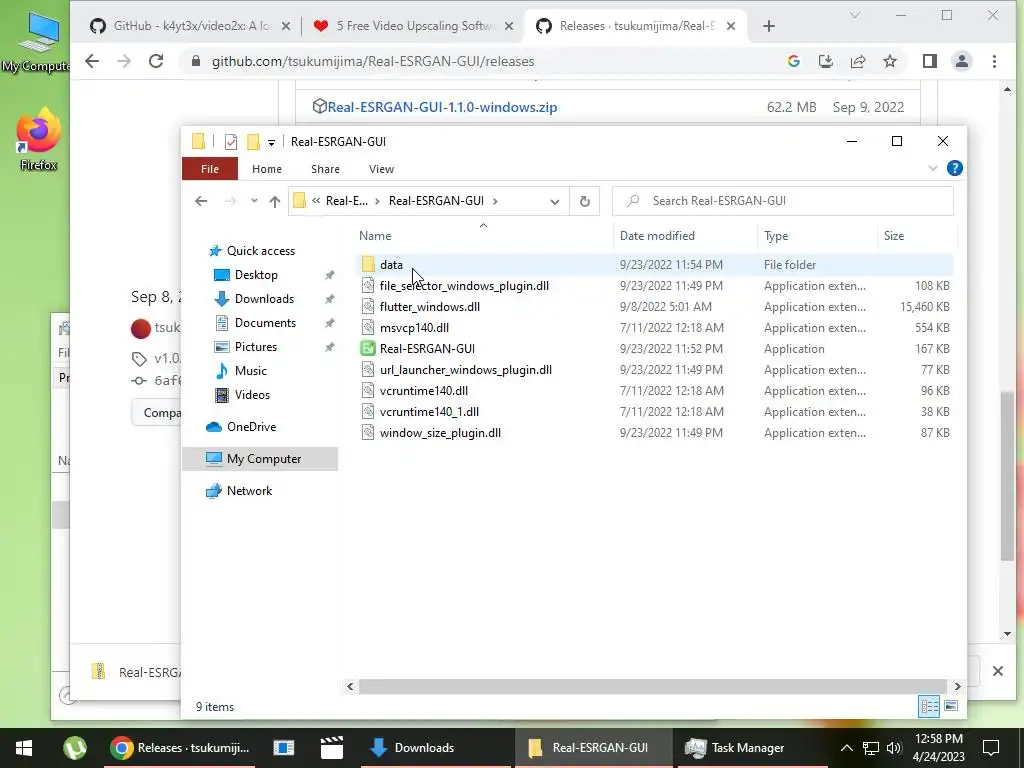Sort by Name column header

tap(375, 236)
